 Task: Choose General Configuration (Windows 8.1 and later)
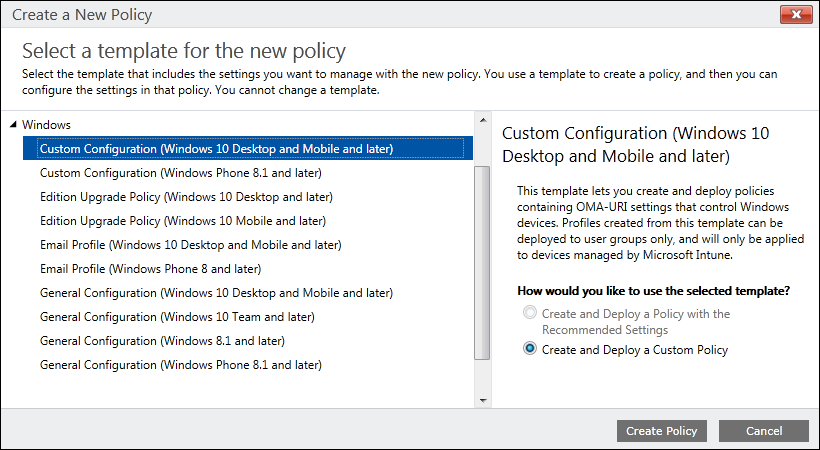coord(163,341)
